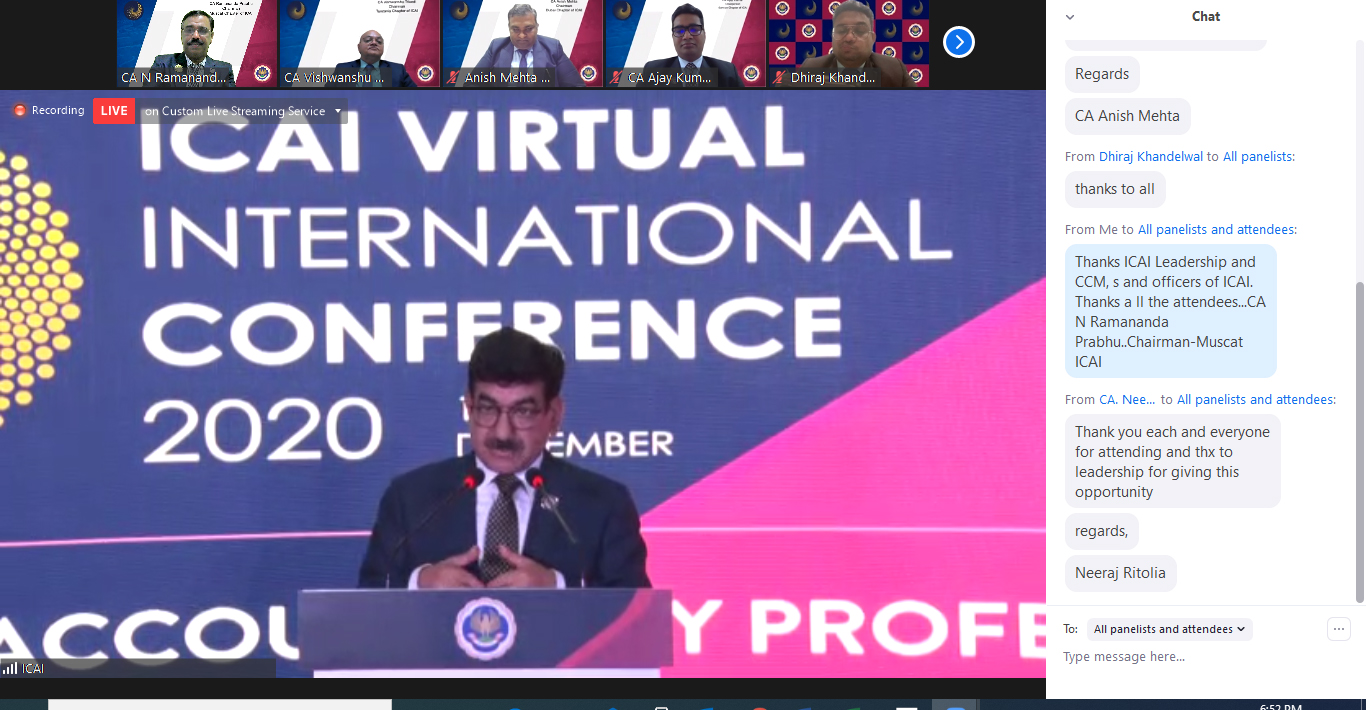Click the ICAI network signal strength icon
The width and height of the screenshot is (1366, 710).
(10, 668)
